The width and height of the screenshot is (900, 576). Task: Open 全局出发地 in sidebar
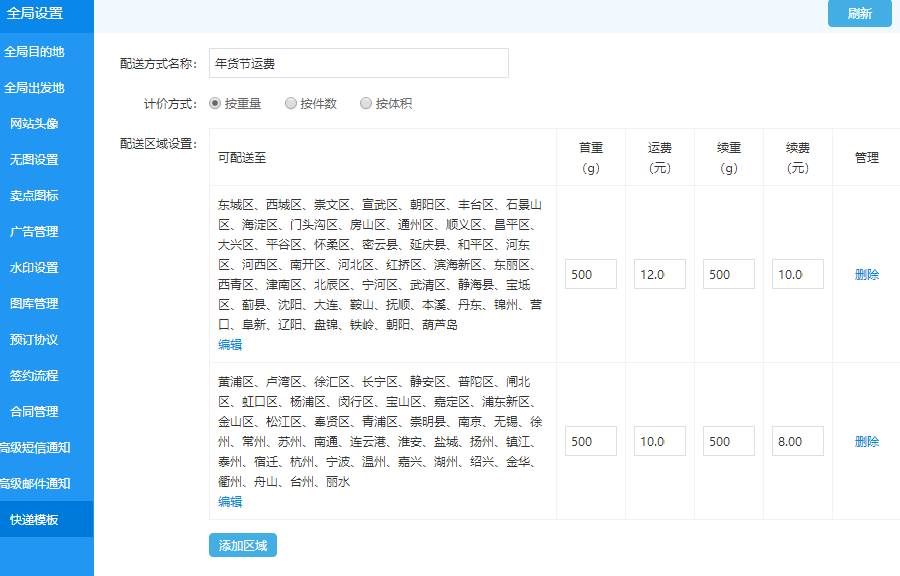coord(35,88)
